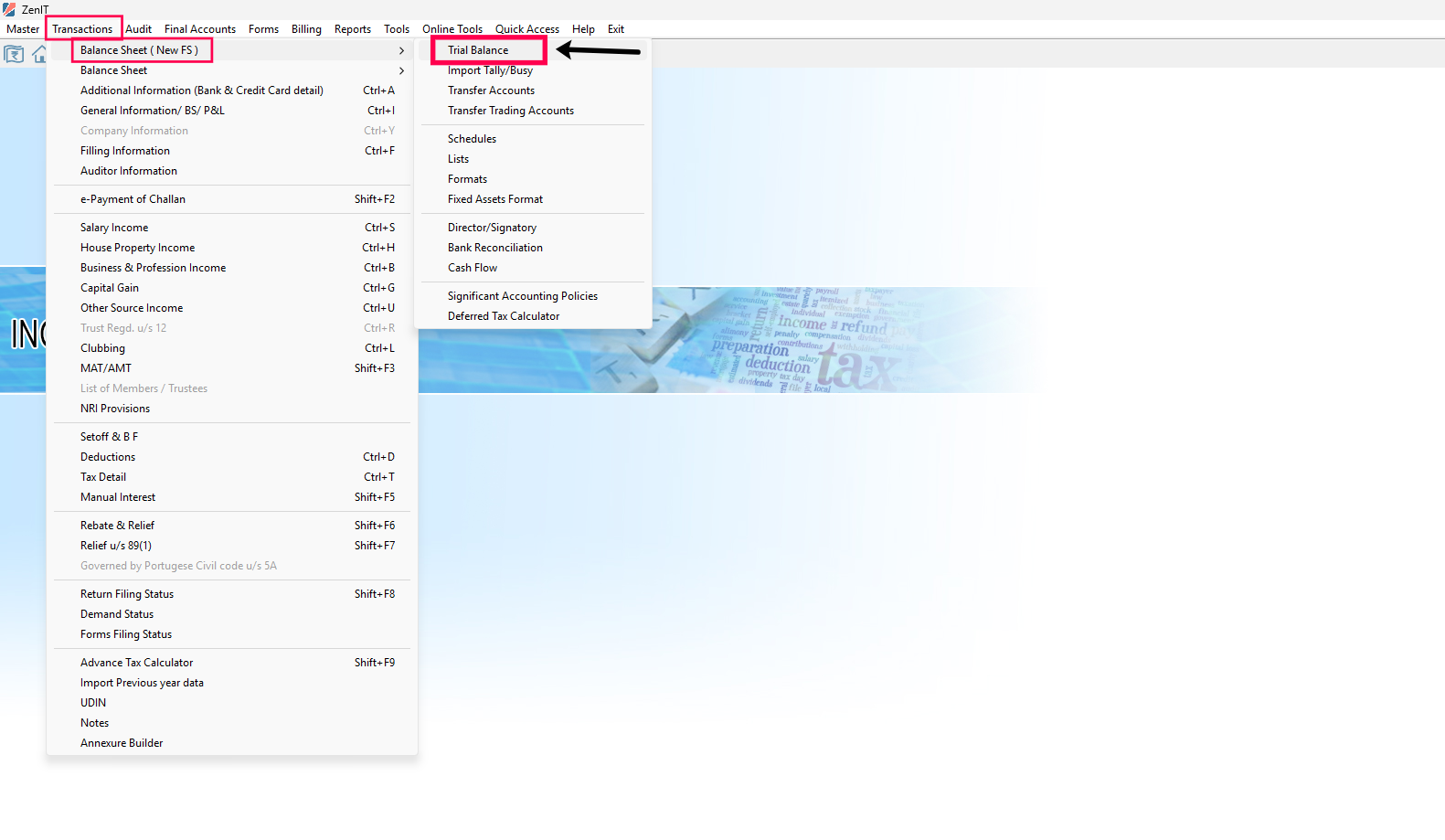Expand the Balance Sheet submenu arrow
1445x840 pixels.
point(401,70)
